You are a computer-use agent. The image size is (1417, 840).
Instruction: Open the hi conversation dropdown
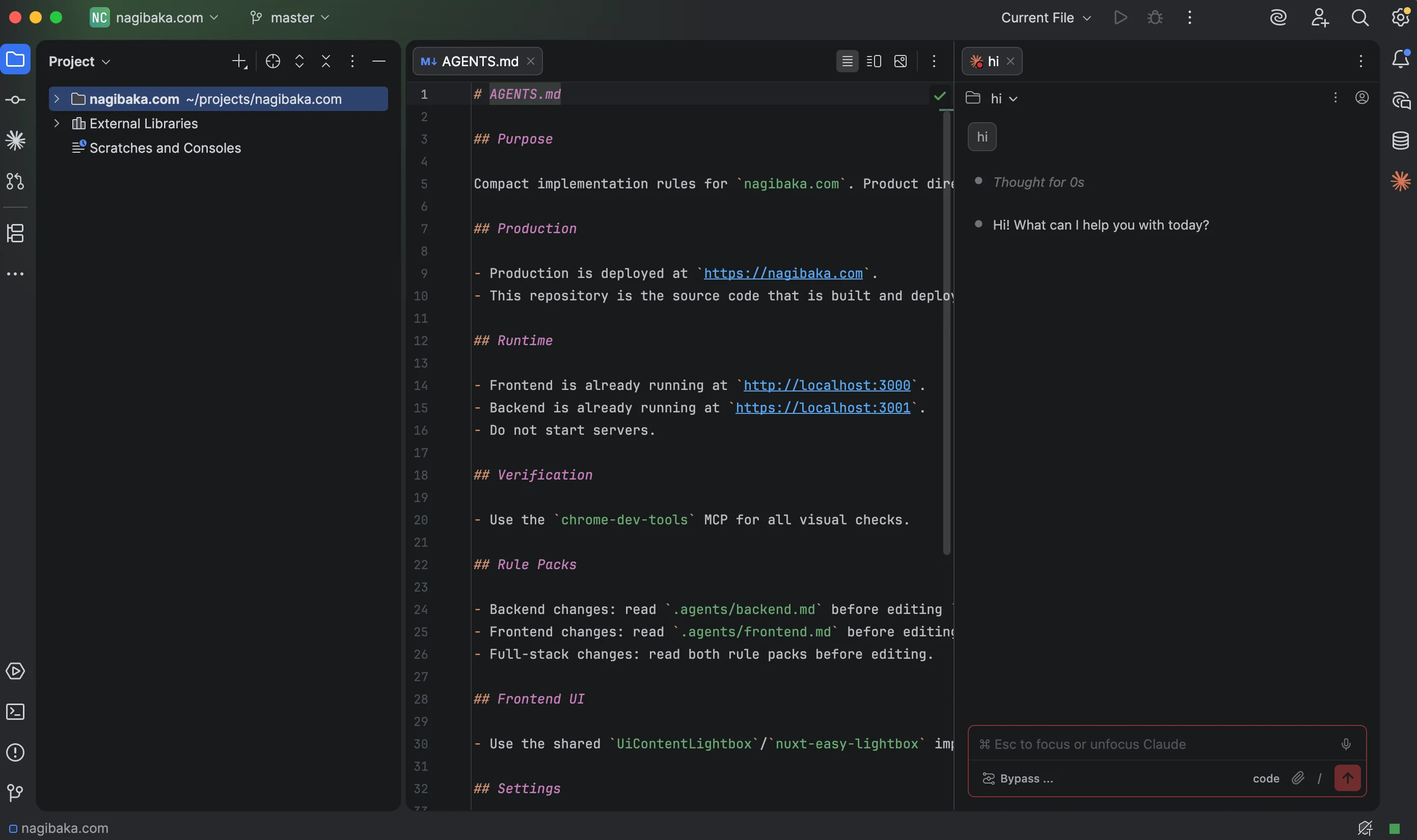[1003, 98]
